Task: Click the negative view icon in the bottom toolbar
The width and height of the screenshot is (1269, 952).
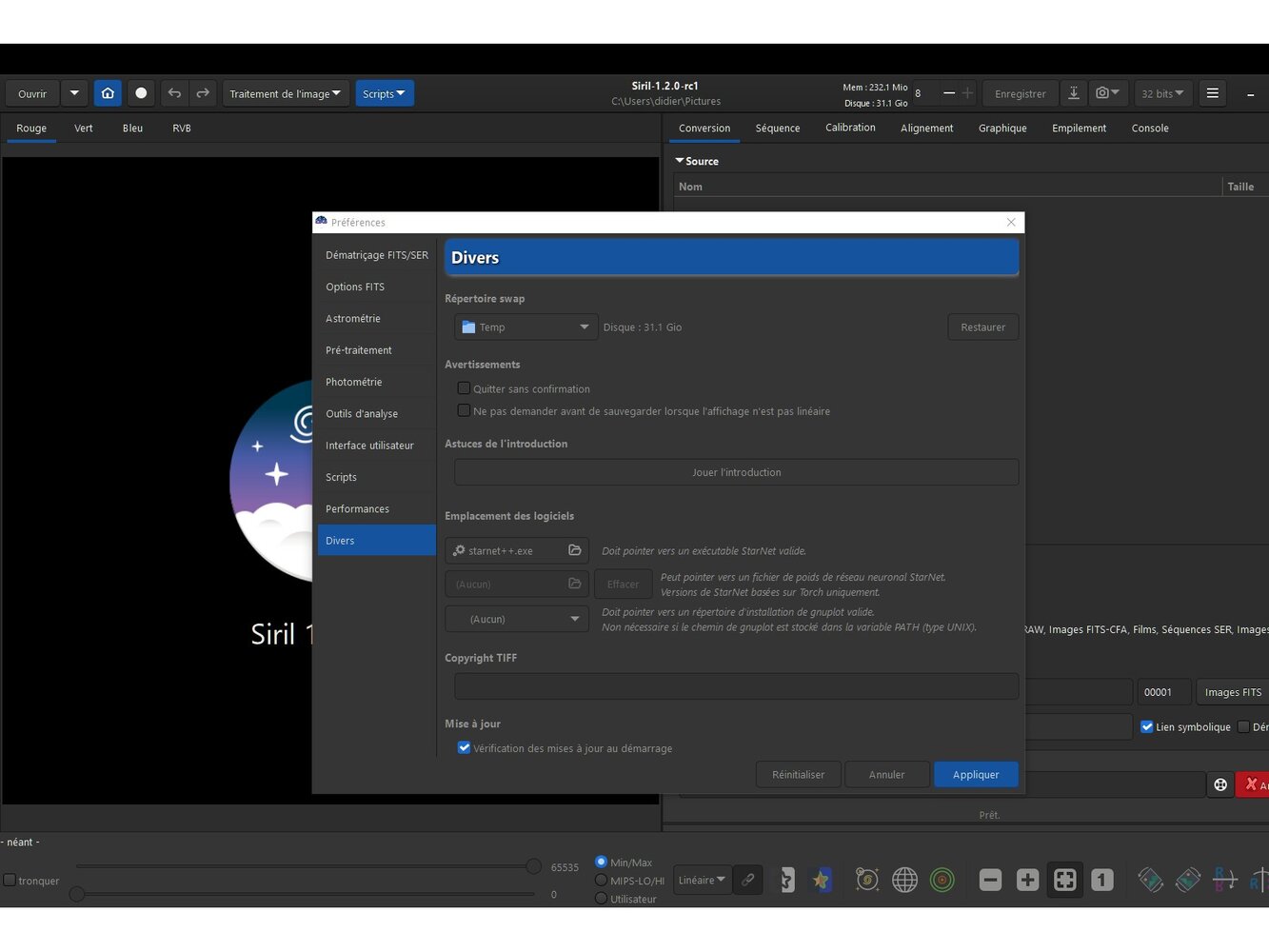Action: click(786, 880)
